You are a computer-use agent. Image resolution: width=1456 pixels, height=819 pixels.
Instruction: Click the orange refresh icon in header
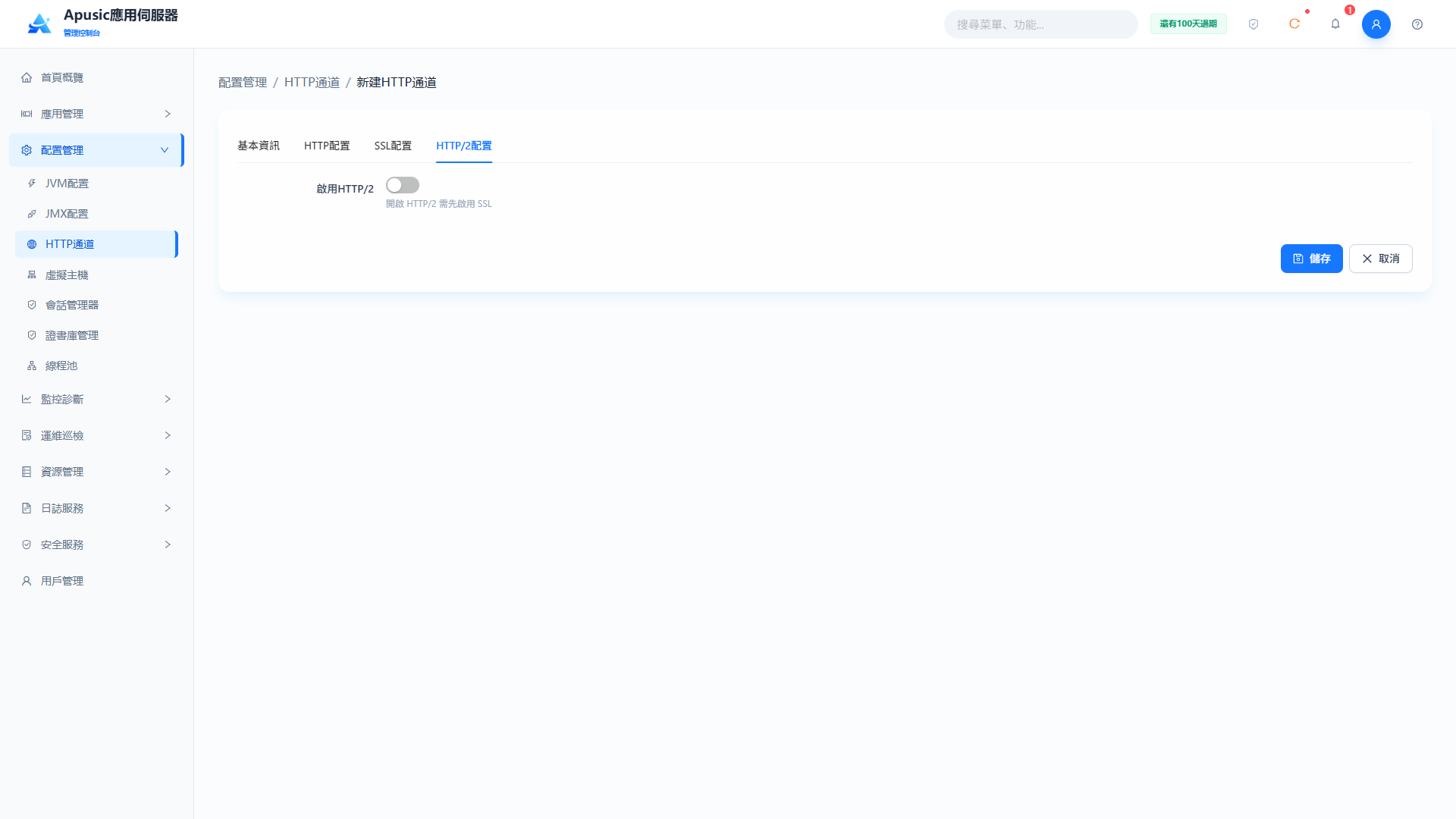tap(1294, 24)
